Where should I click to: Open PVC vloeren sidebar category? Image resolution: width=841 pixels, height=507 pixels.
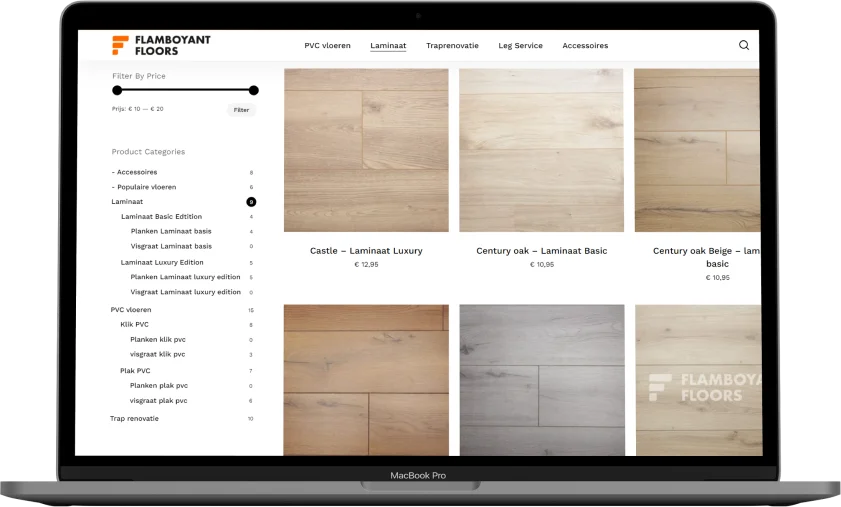(x=131, y=310)
